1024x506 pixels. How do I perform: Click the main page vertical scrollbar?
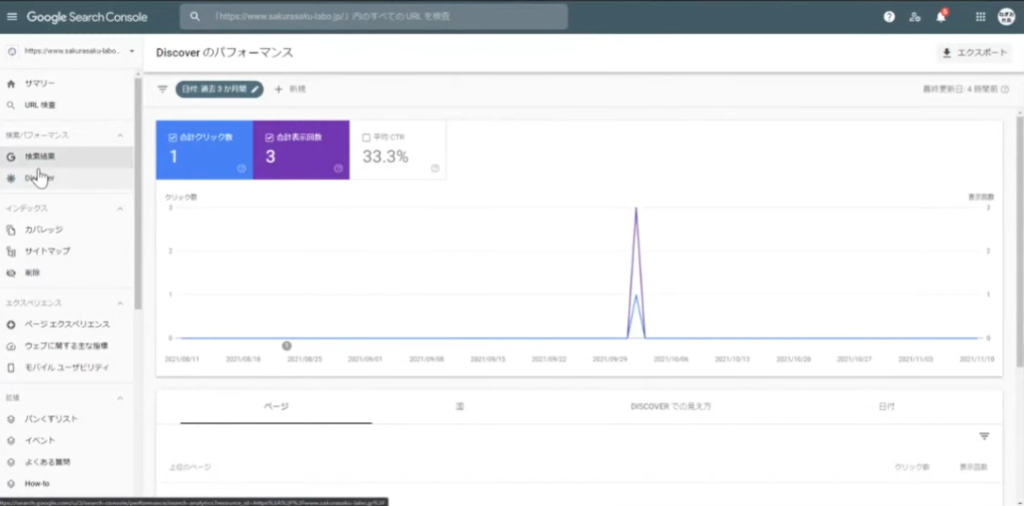pos(1019,242)
